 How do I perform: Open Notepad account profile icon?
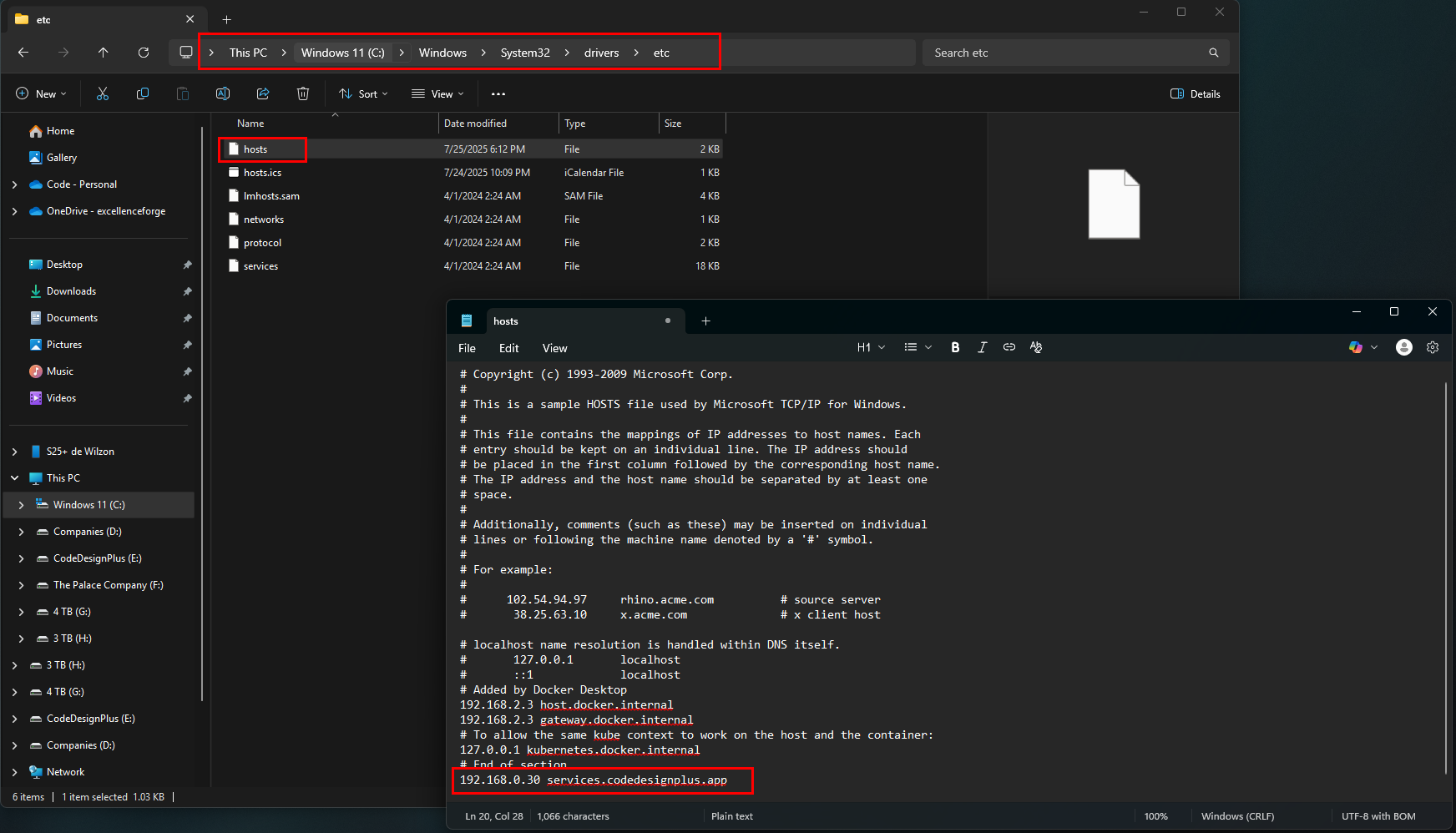click(x=1404, y=347)
